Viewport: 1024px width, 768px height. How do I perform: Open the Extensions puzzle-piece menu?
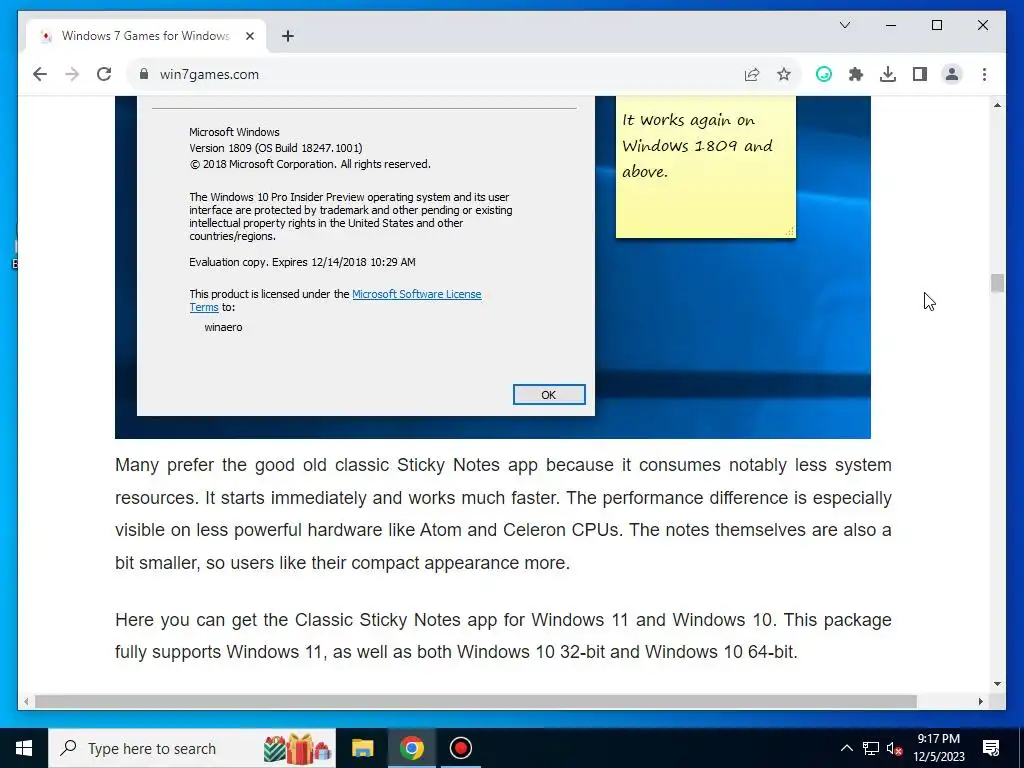[x=856, y=74]
